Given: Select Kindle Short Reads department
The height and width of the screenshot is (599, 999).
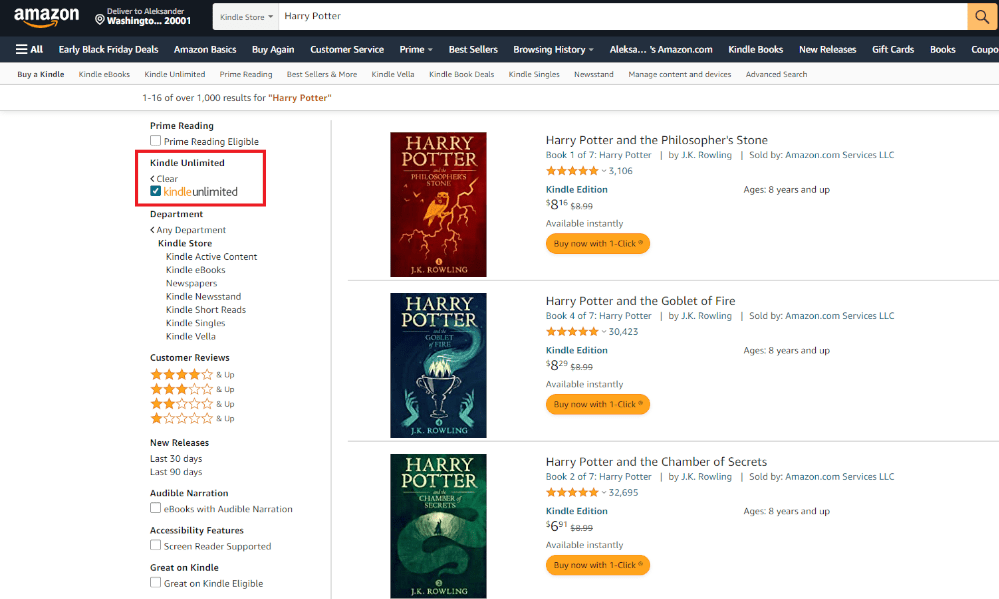Looking at the screenshot, I should pyautogui.click(x=206, y=310).
